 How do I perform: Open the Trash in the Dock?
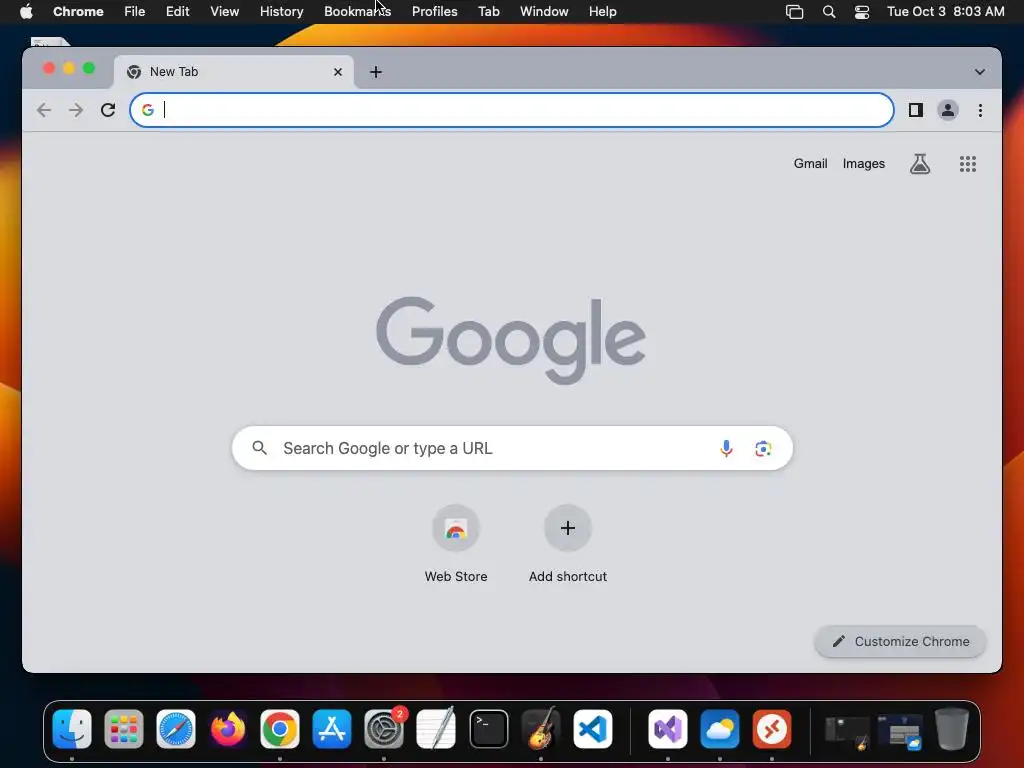pyautogui.click(x=952, y=729)
